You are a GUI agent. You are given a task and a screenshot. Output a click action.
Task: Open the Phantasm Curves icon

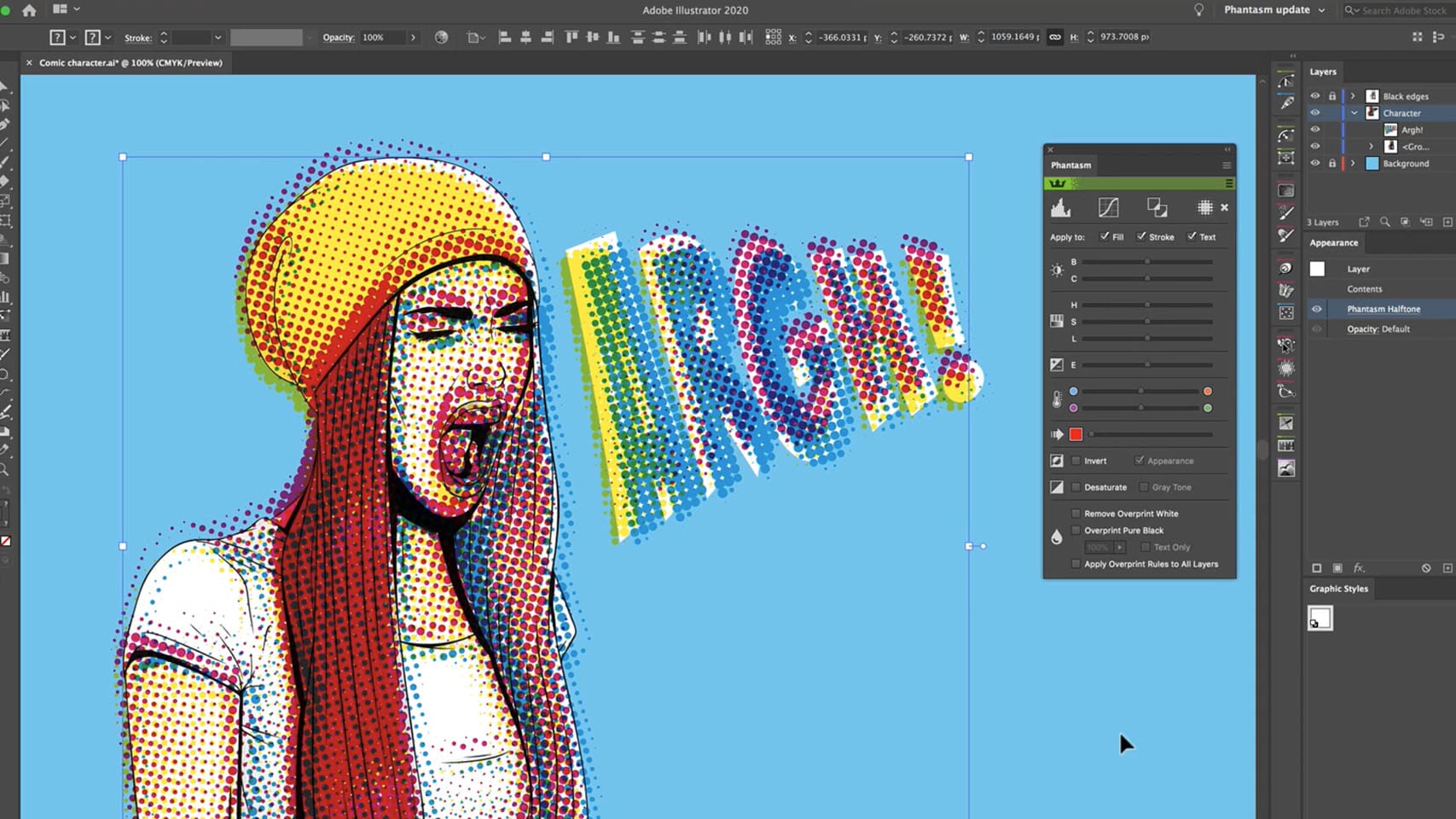coord(1108,207)
